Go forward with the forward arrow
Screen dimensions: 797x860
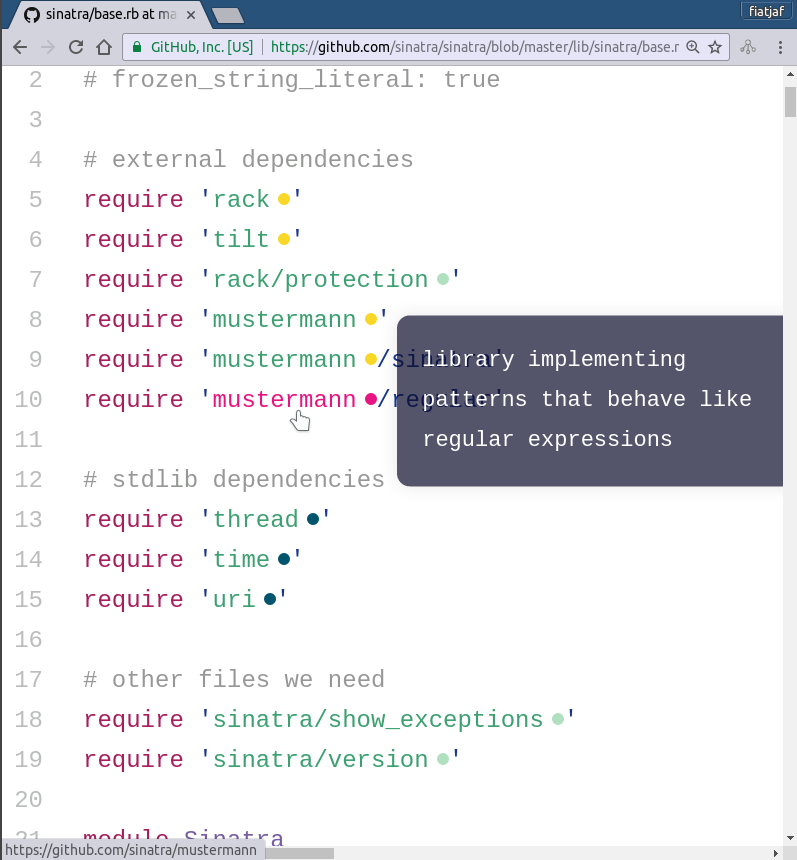(x=48, y=47)
